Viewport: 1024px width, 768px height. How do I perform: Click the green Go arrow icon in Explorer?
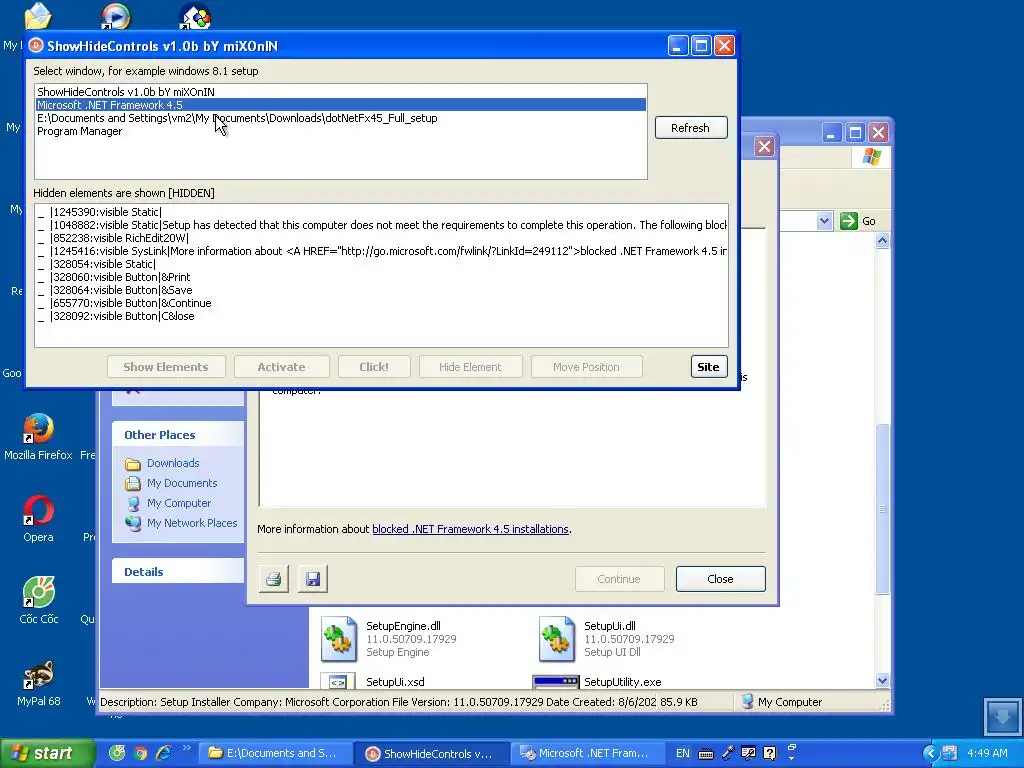tap(848, 221)
